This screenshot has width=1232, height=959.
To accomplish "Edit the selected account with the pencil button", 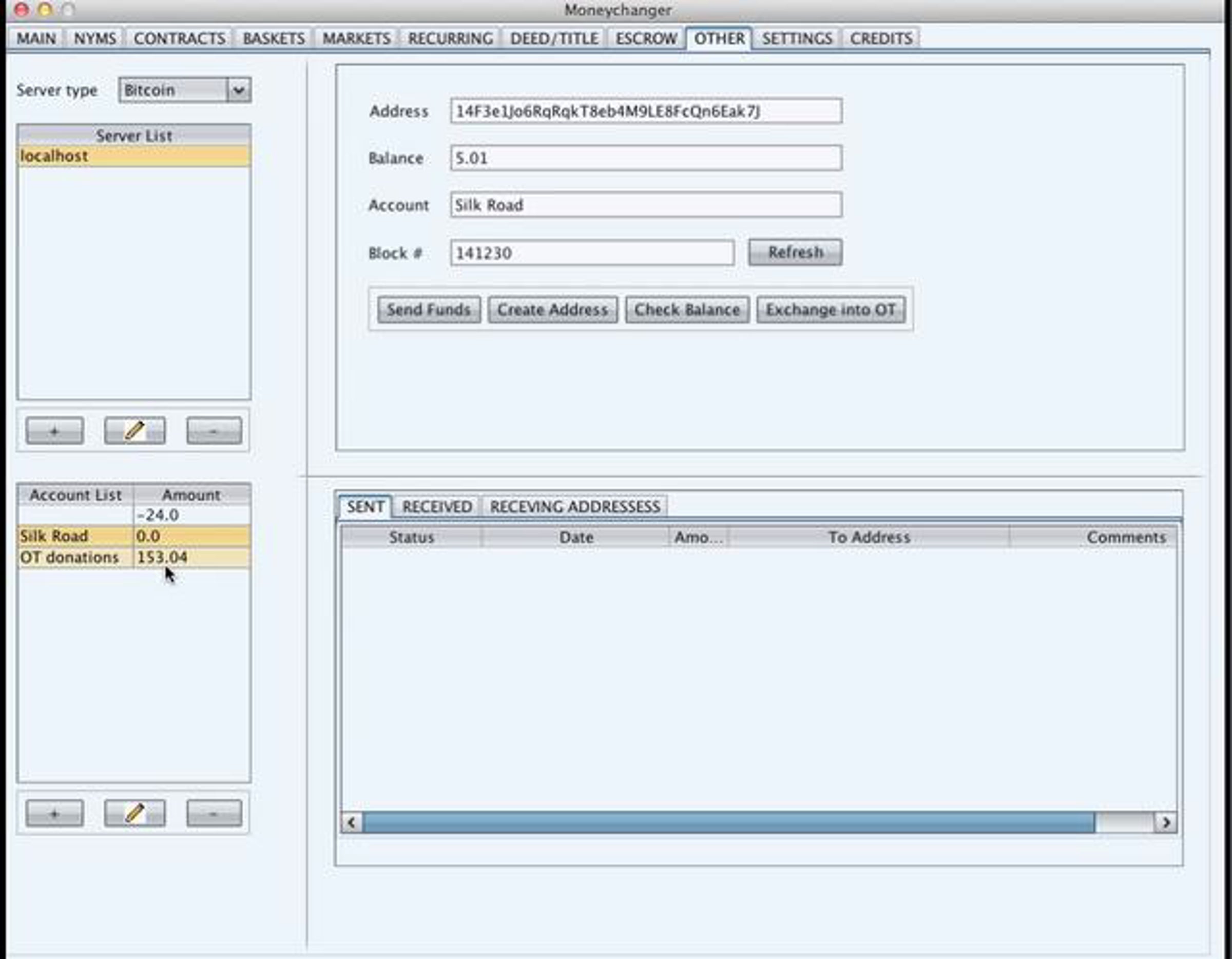I will pyautogui.click(x=135, y=814).
